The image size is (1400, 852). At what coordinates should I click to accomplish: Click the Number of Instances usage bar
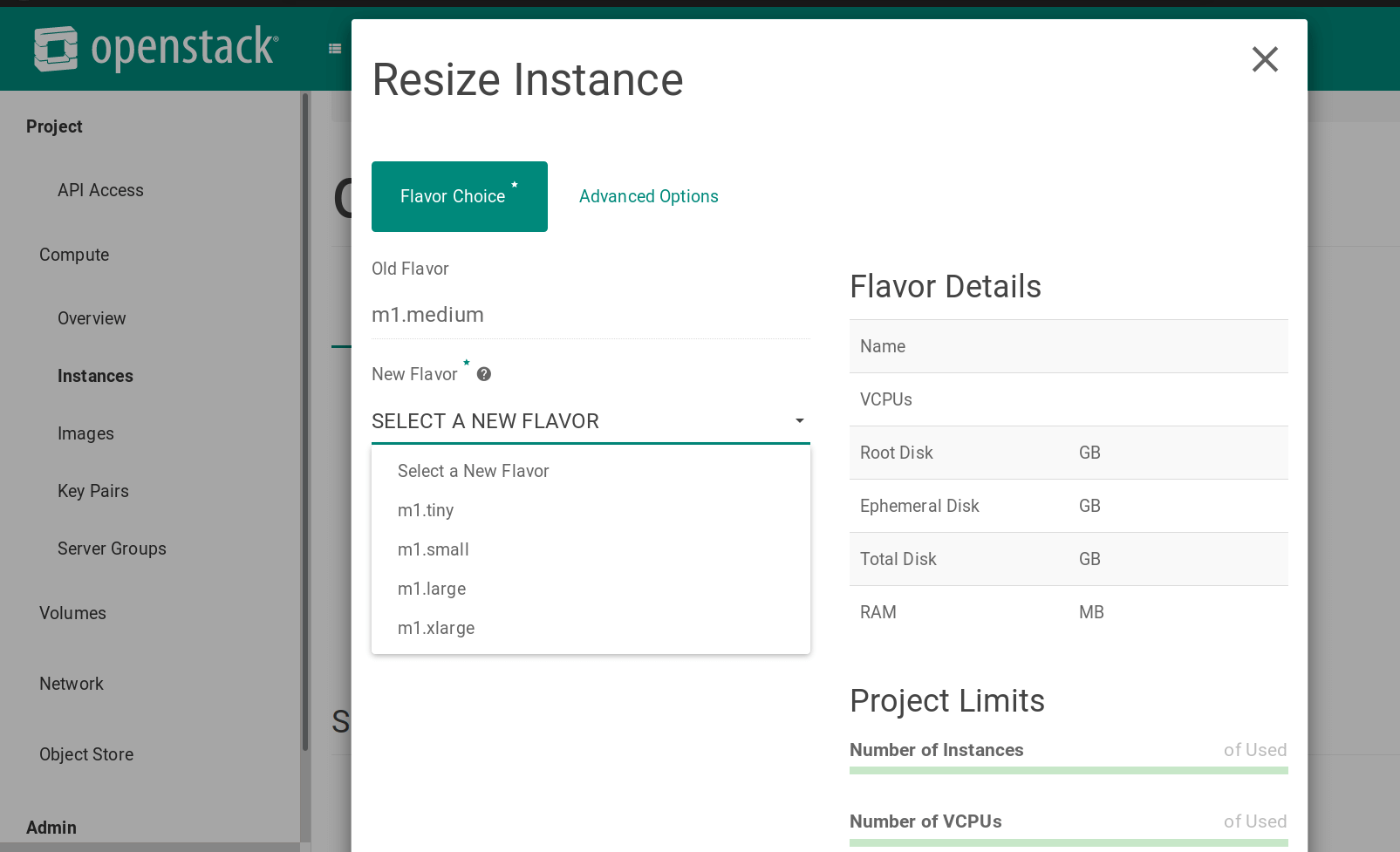1069,770
